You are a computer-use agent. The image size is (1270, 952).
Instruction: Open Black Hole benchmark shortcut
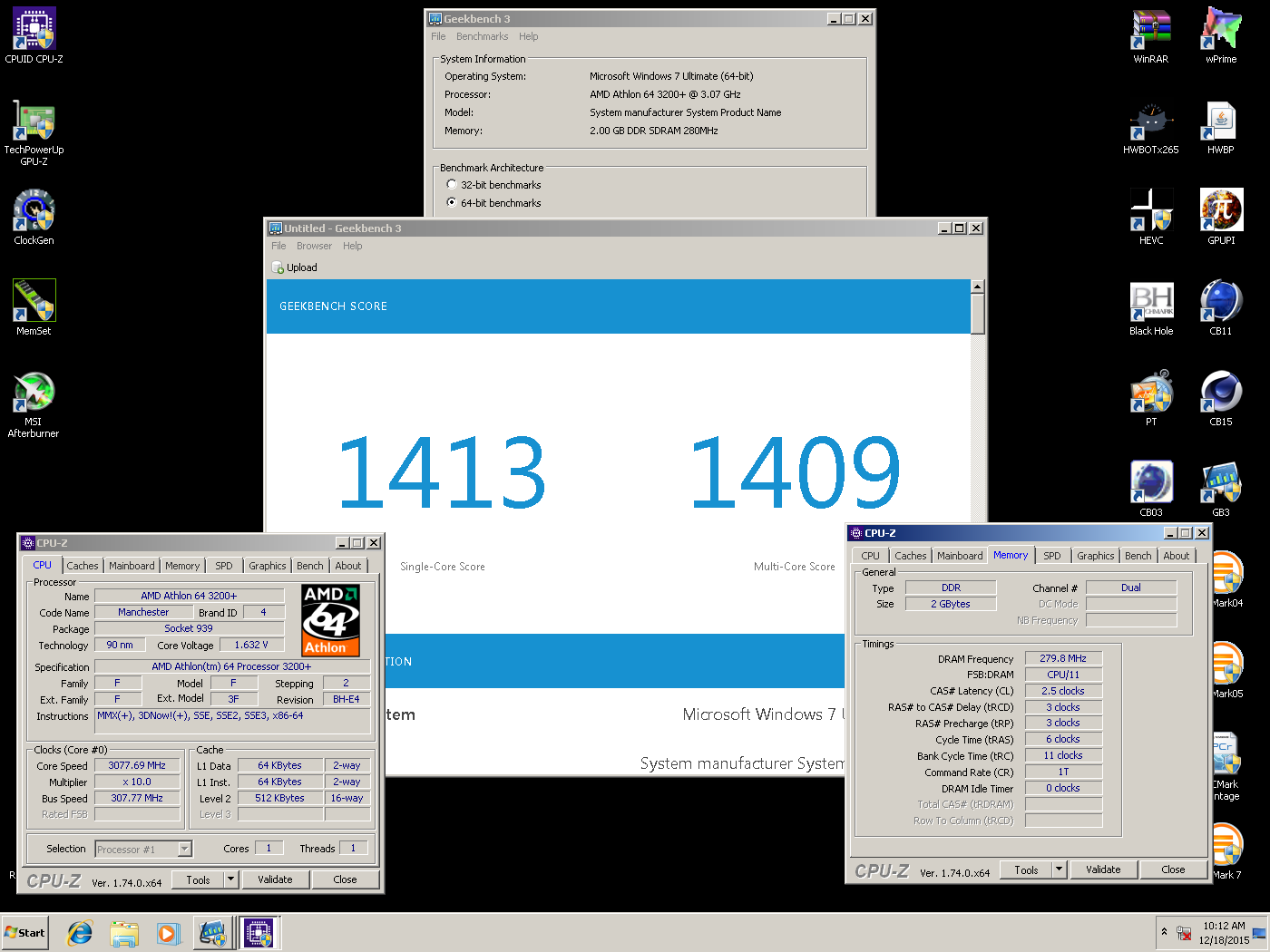1151,308
